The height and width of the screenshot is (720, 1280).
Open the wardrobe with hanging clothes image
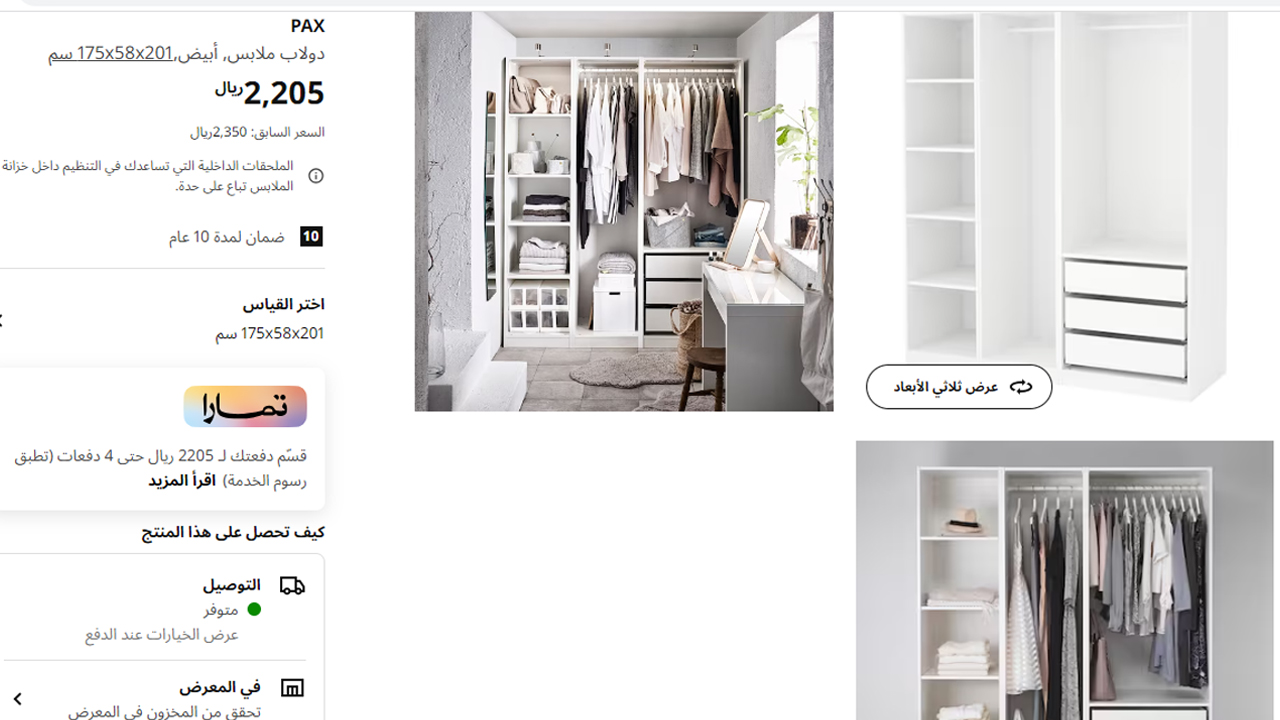click(1065, 580)
